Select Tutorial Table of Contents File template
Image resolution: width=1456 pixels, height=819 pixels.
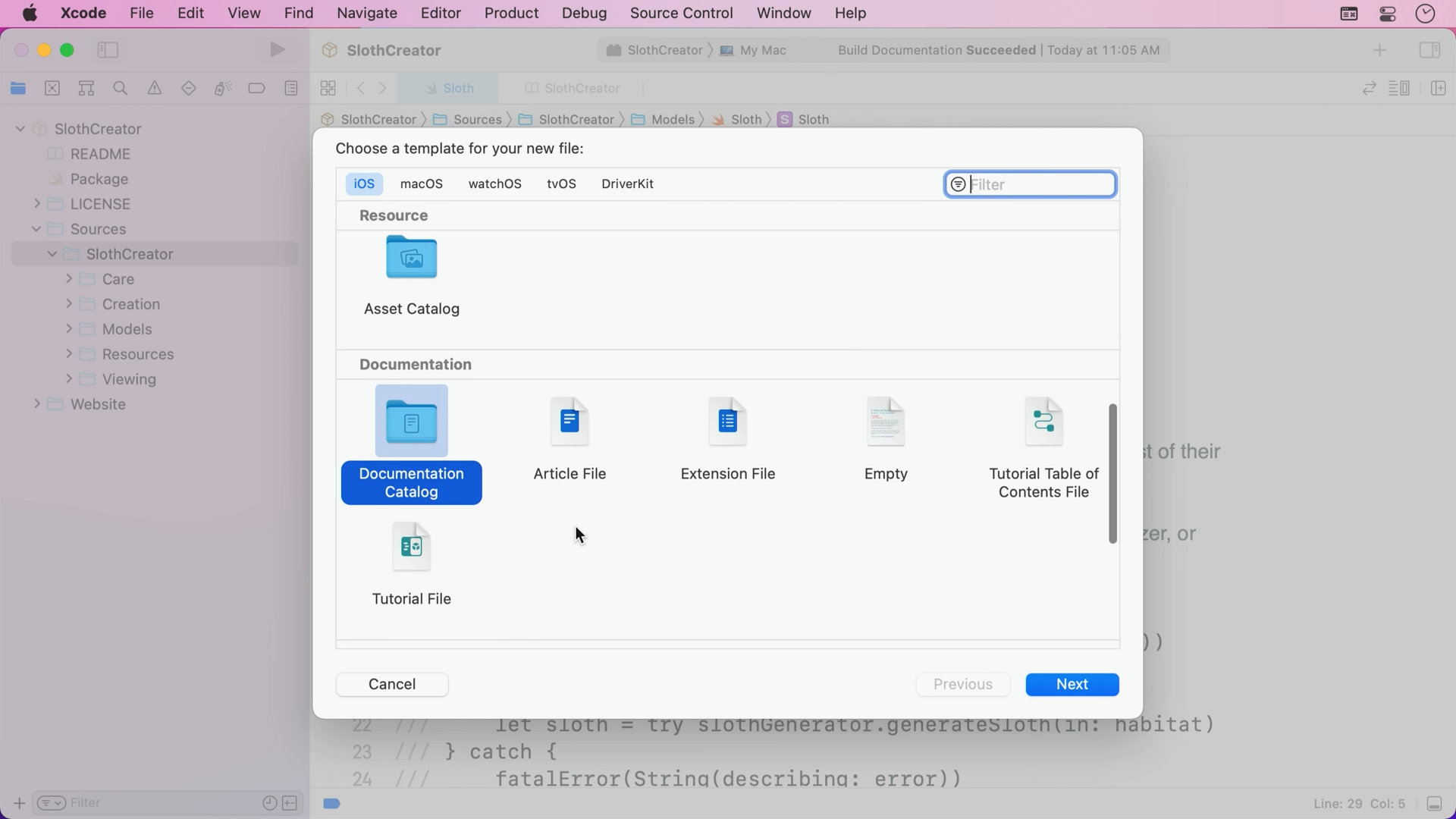pos(1044,447)
